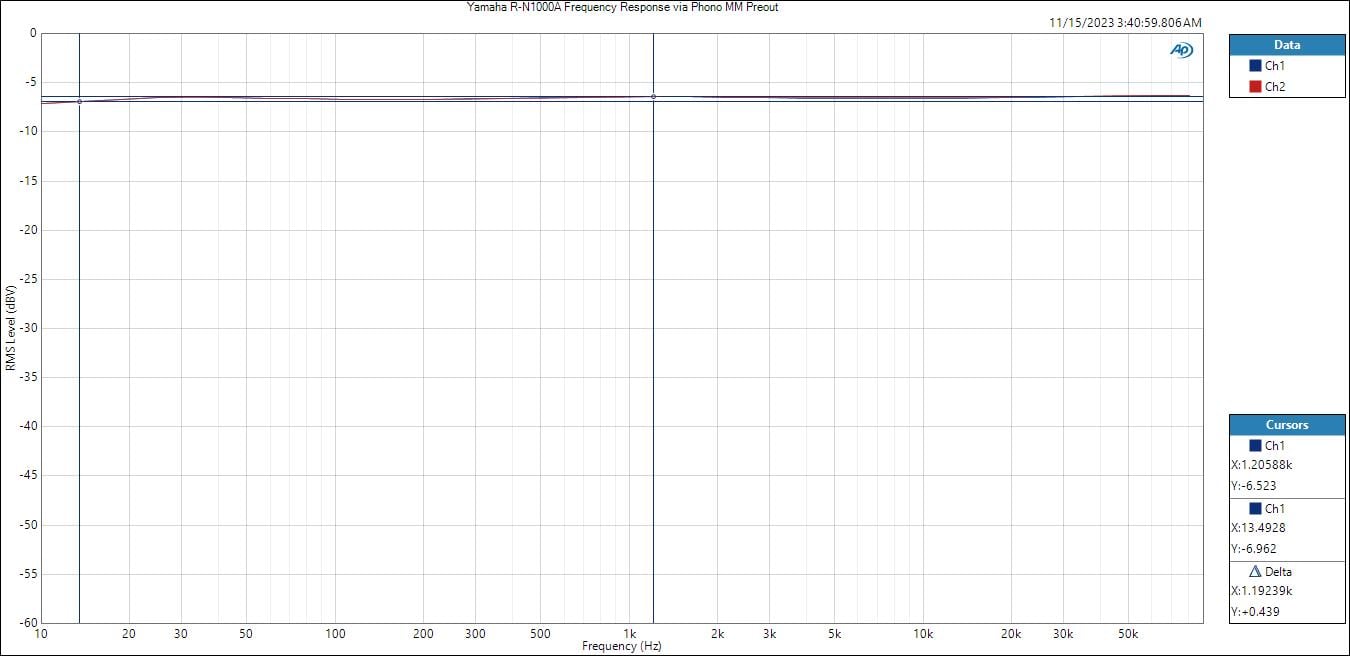
Task: Click the 20k tick label on frequency axis
Action: click(x=1011, y=634)
